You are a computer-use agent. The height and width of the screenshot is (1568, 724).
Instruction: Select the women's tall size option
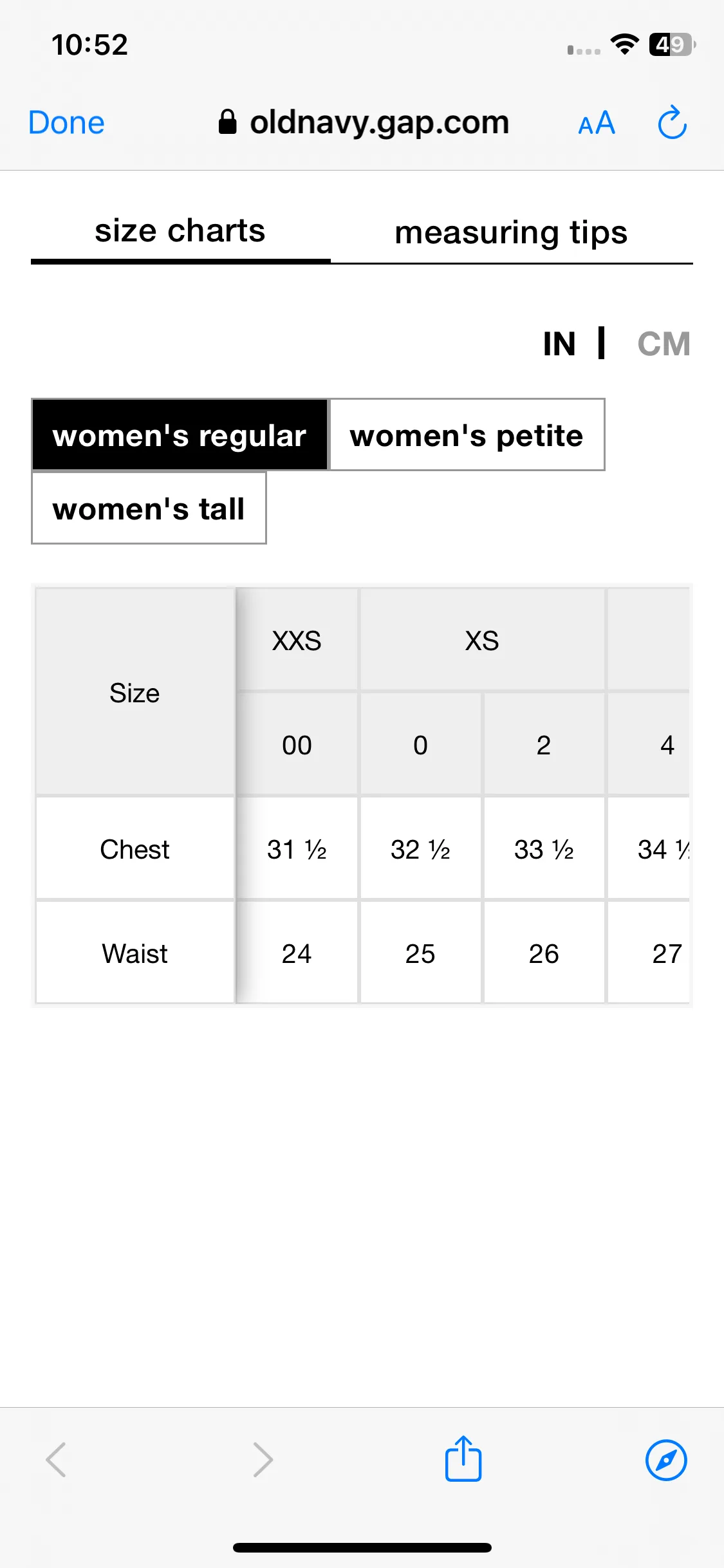click(149, 509)
